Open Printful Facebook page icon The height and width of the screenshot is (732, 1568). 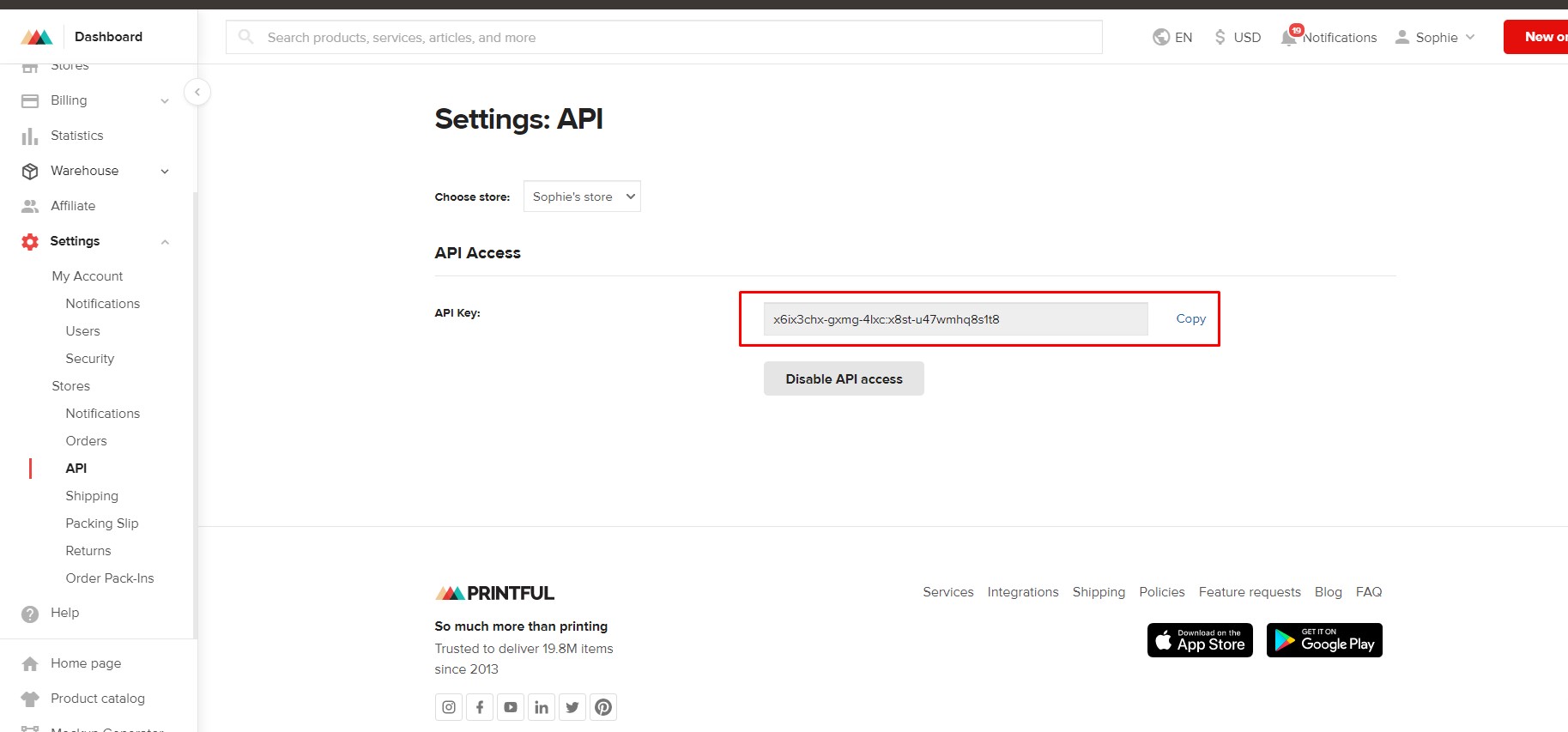pyautogui.click(x=480, y=707)
